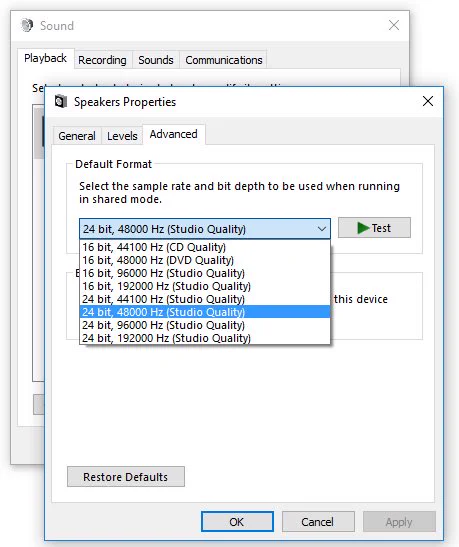Click the Test button with green arrow
Viewport: 459px width, 547px height.
[x=374, y=228]
